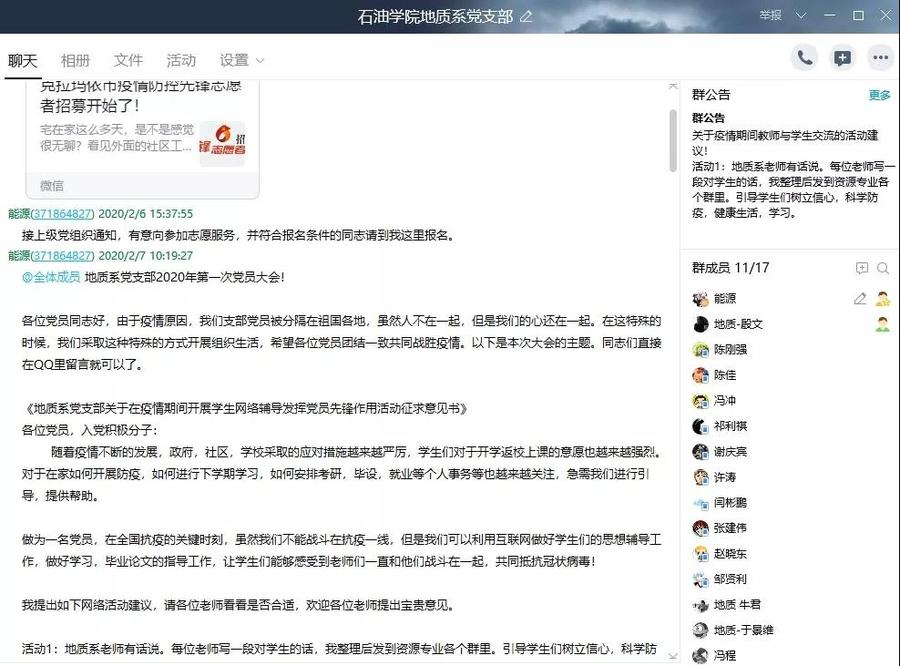Open the ellipsis more-actions icon top right

pos(879,58)
